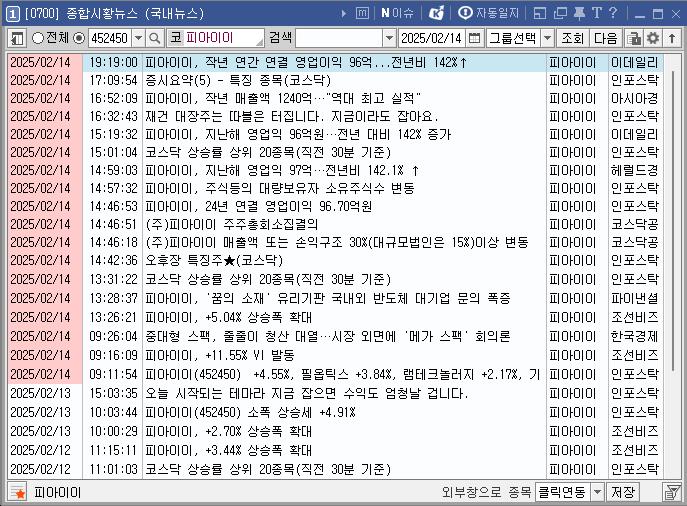
Task: Open headline '지난해 영업익 96억원…전년 대비 142% 증가'
Action: [x=298, y=134]
